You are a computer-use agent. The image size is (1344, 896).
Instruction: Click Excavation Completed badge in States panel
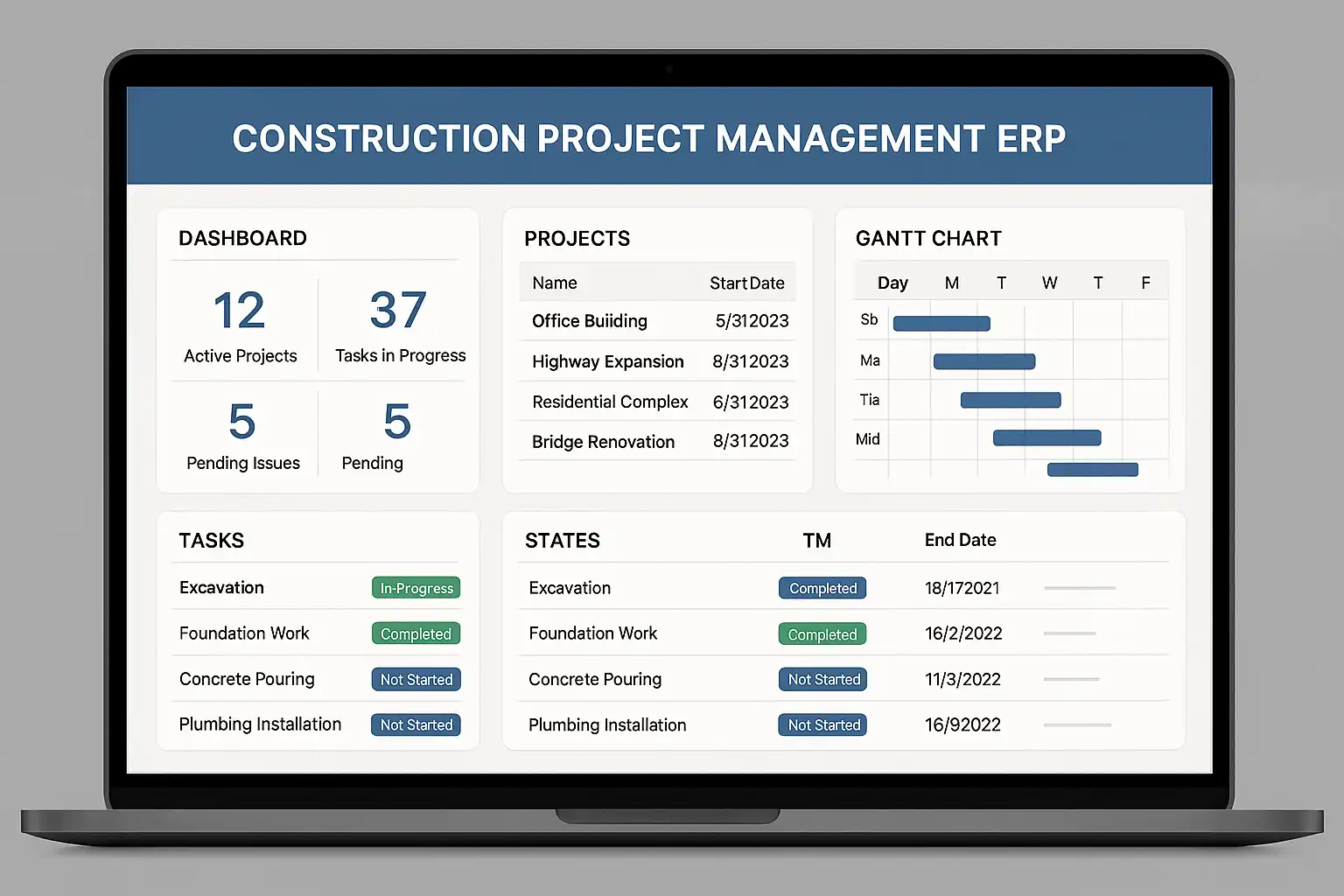coord(822,588)
